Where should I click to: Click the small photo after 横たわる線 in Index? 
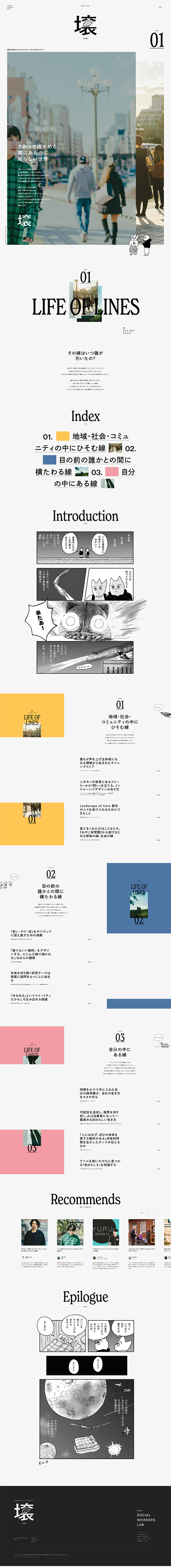(x=82, y=472)
